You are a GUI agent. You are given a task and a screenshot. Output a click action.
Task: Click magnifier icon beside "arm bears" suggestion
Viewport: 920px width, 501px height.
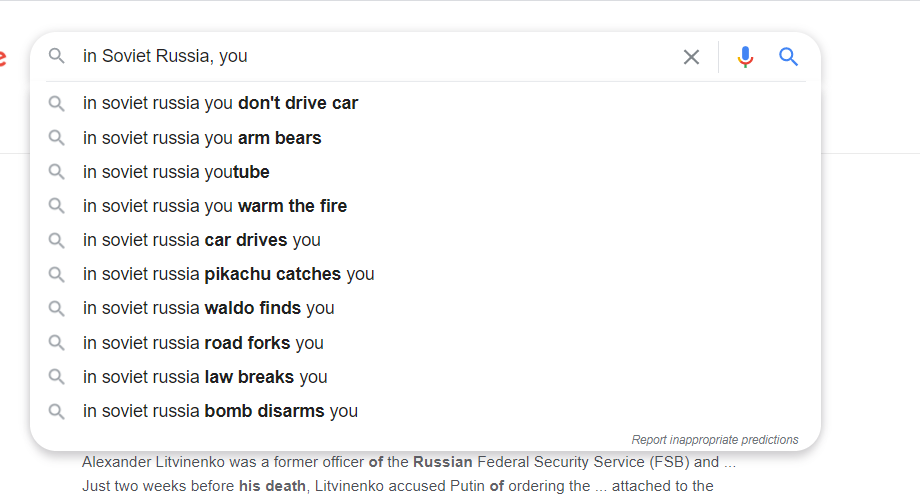(x=57, y=138)
